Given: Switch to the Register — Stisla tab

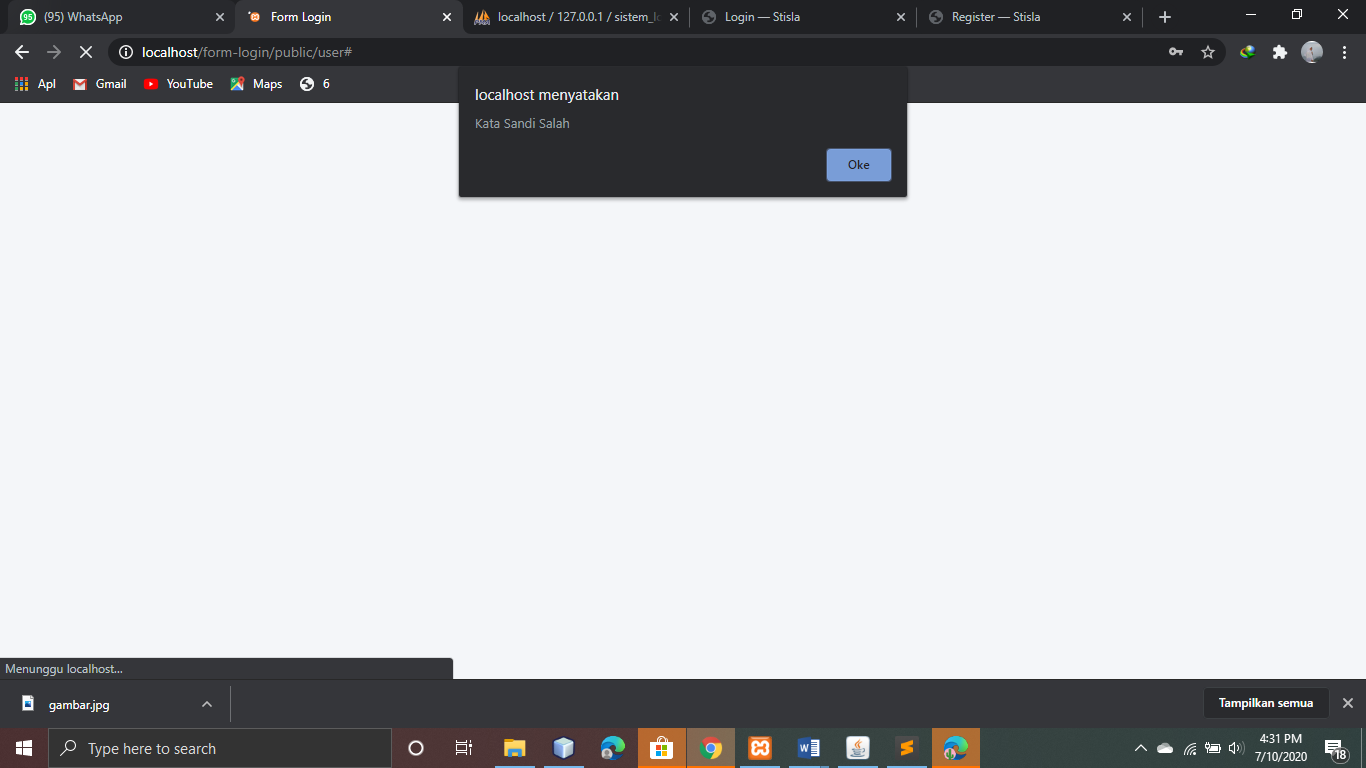Looking at the screenshot, I should pos(1029,17).
